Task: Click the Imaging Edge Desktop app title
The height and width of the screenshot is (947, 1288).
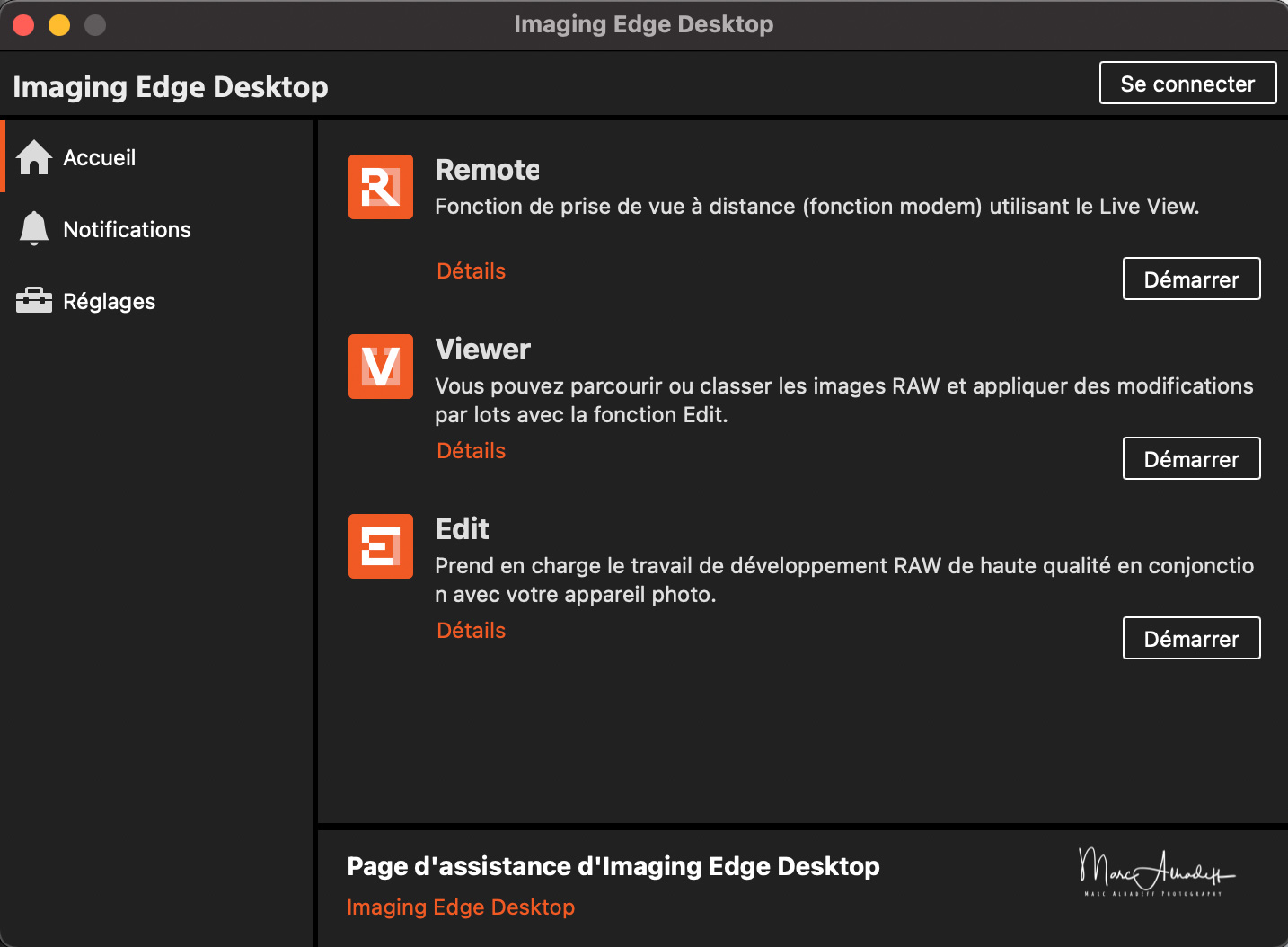Action: pos(170,86)
